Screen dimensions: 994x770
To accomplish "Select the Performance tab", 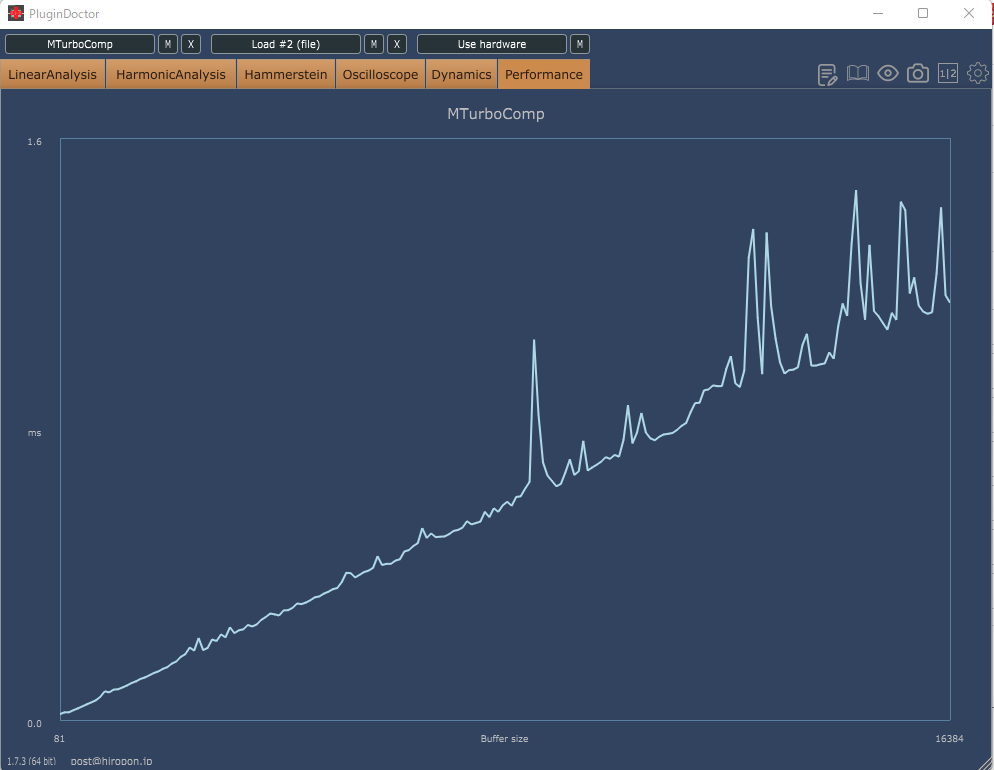I will point(544,74).
